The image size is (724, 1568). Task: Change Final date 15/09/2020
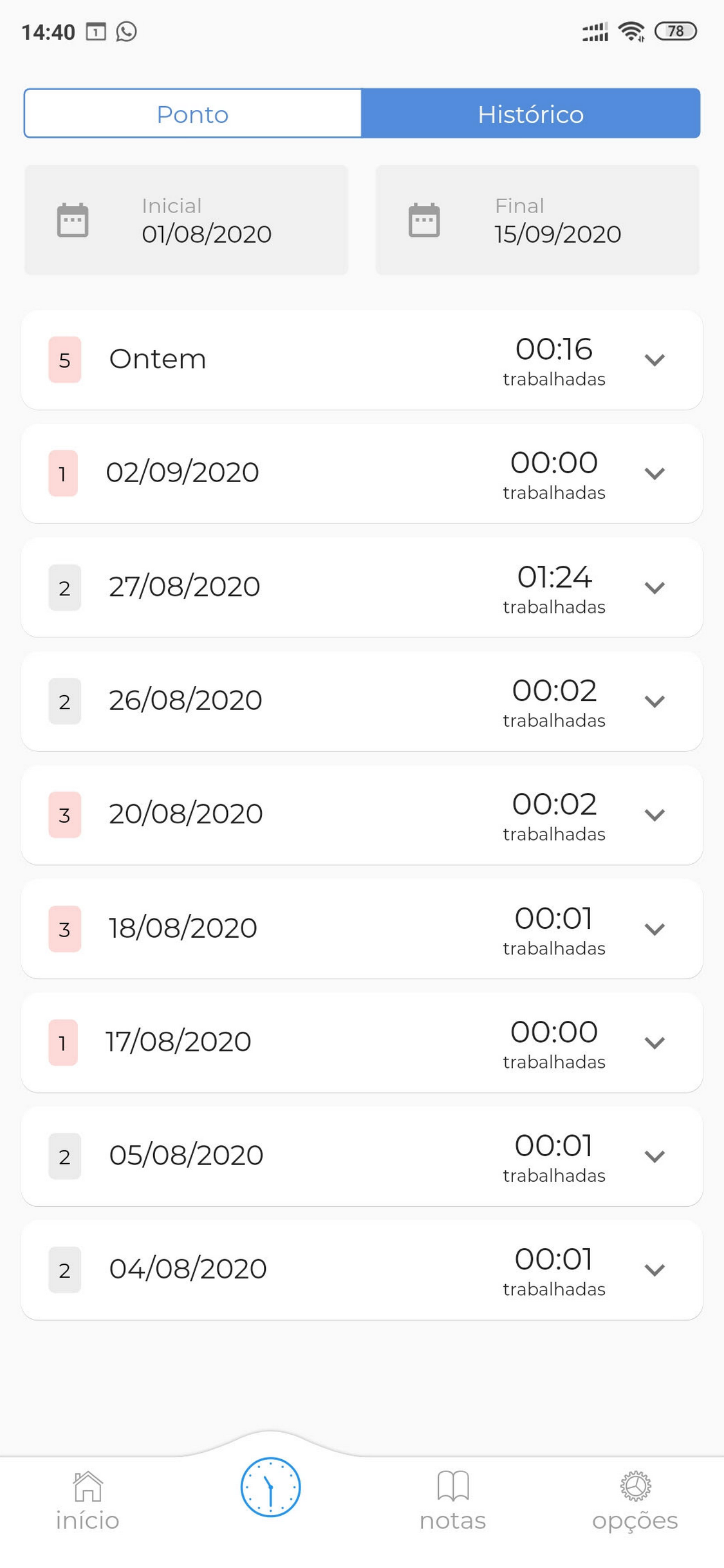point(537,220)
